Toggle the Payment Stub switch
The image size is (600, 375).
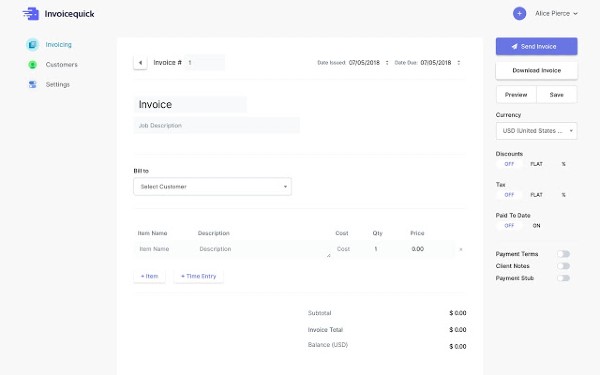(563, 278)
